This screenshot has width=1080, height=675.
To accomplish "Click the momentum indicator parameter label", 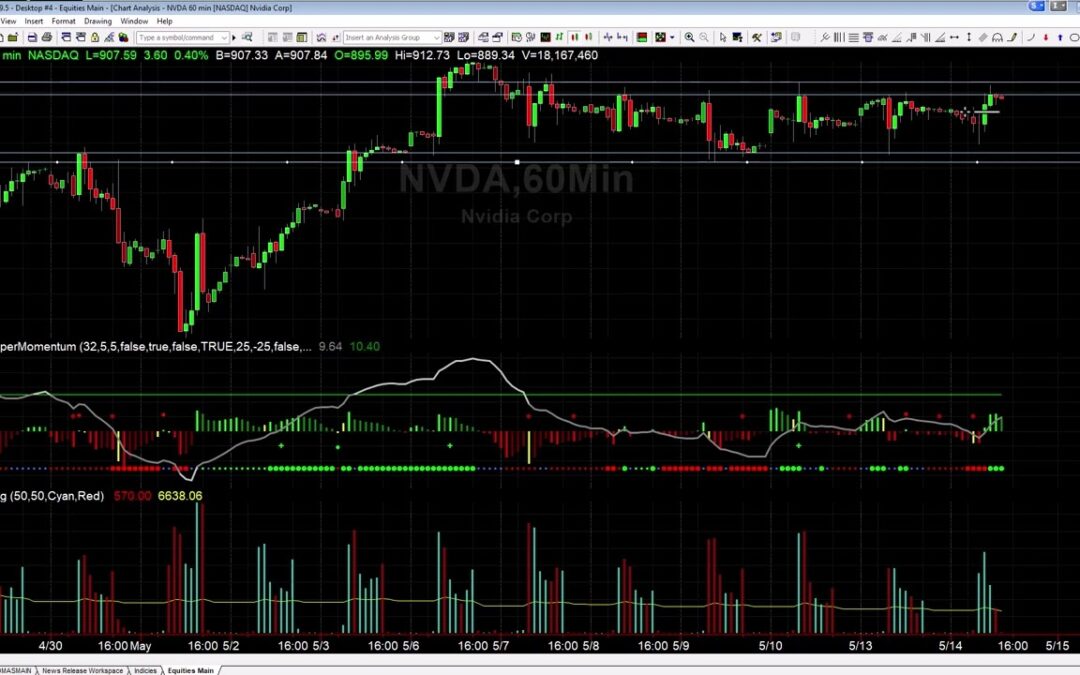I will (156, 346).
